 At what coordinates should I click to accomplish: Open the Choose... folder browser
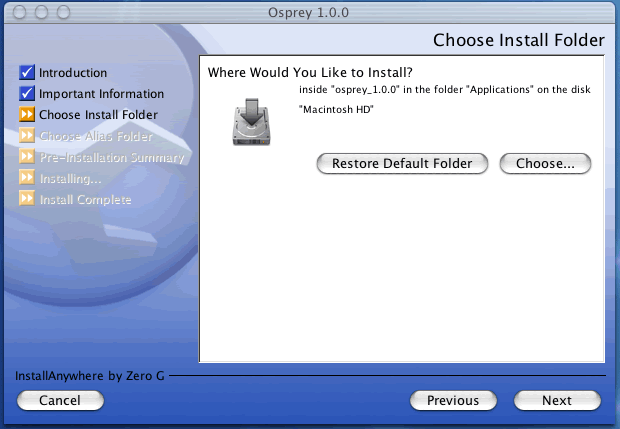[x=545, y=163]
